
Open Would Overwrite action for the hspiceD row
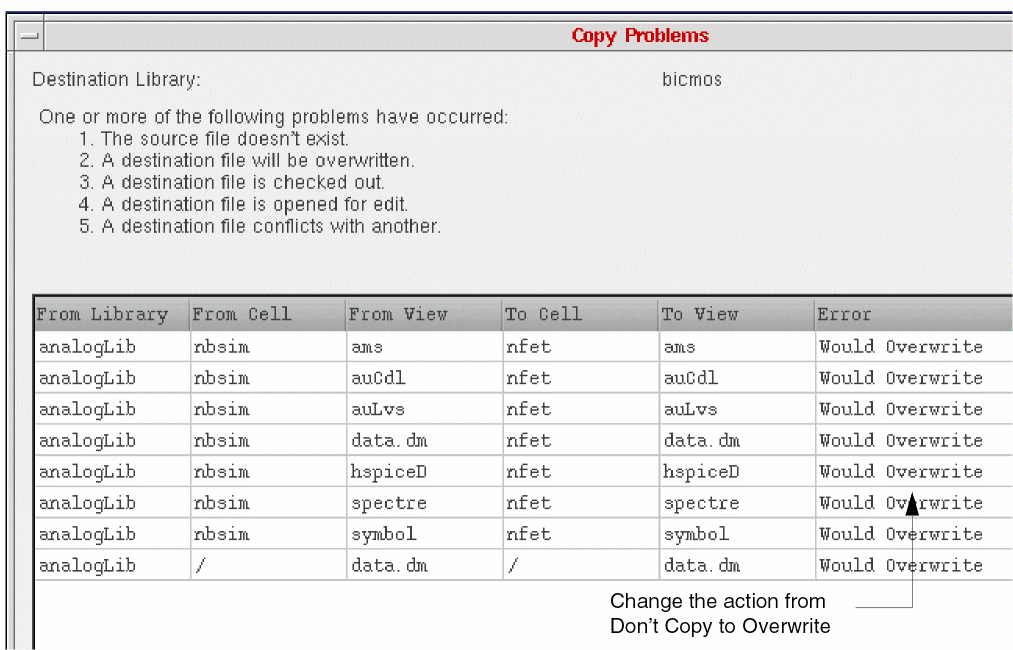tap(901, 472)
